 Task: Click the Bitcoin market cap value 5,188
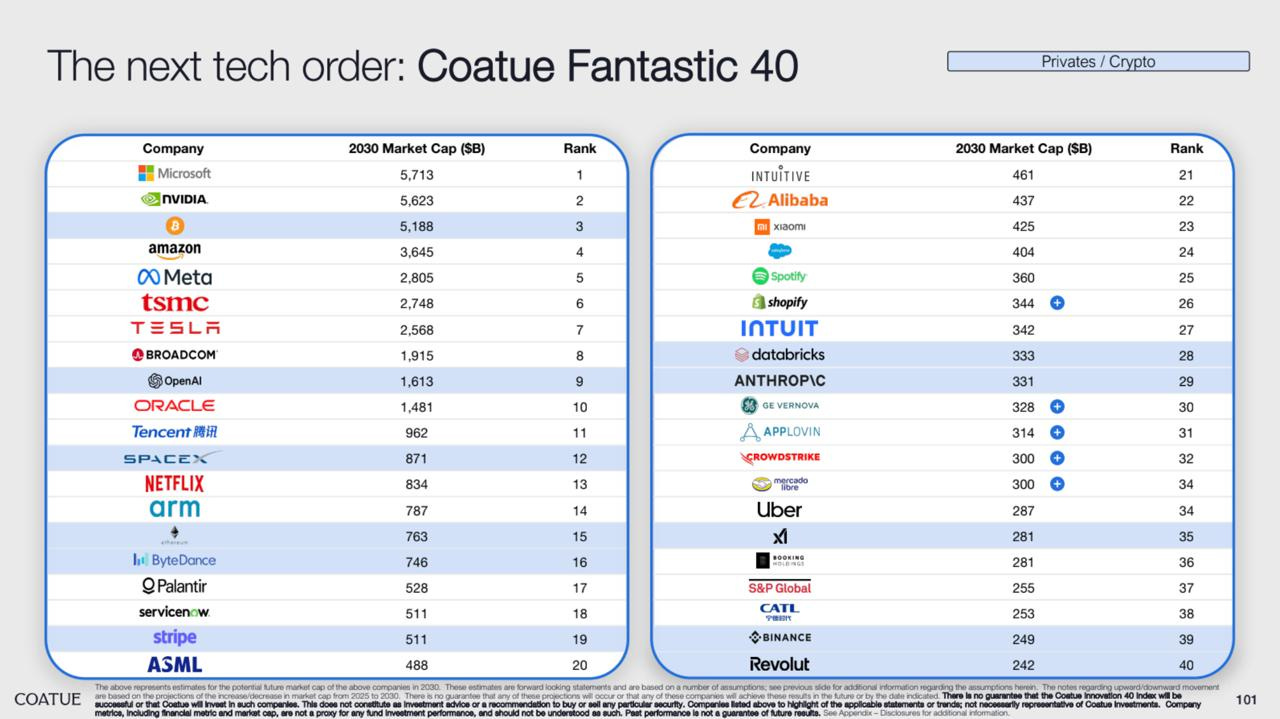(x=416, y=226)
